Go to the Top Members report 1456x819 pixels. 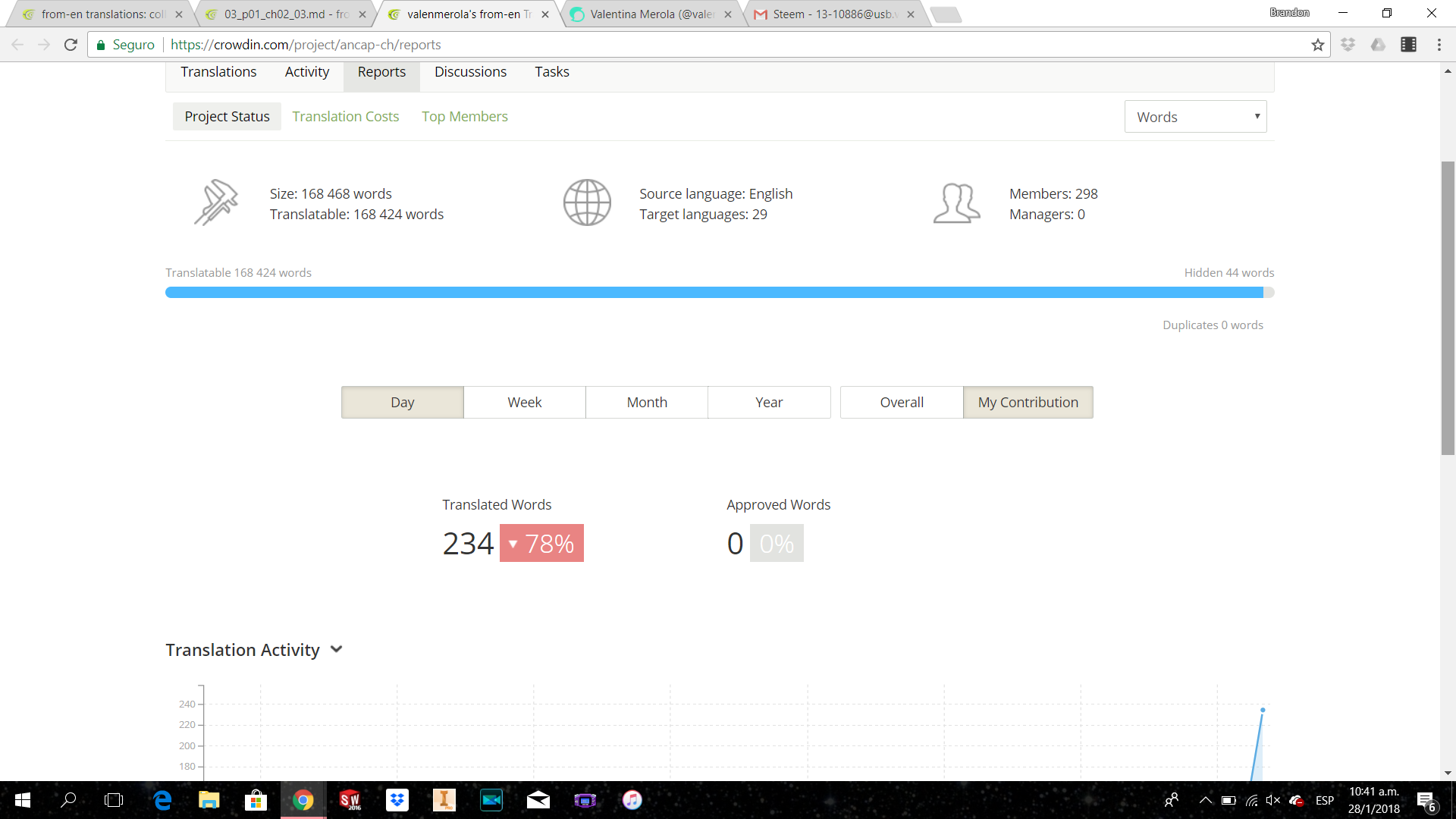coord(464,116)
